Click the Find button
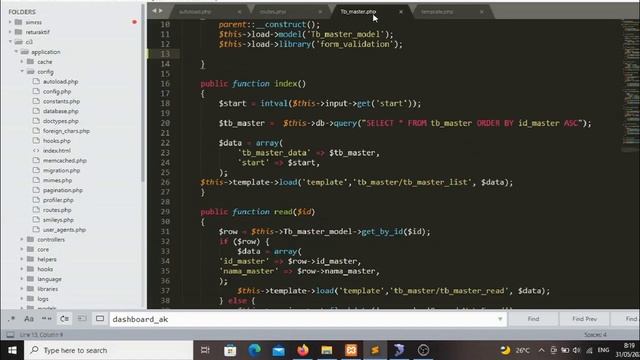640x360 pixels. (533, 319)
